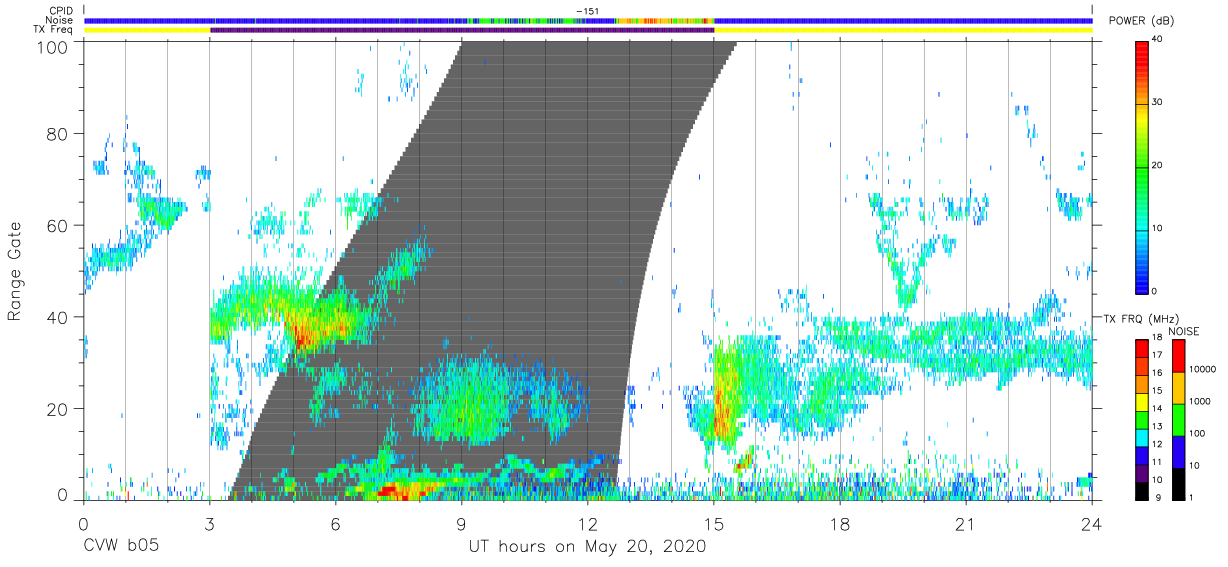Click the "Noise" row label above the plot
Screen dimensions: 1228x567
[61, 20]
